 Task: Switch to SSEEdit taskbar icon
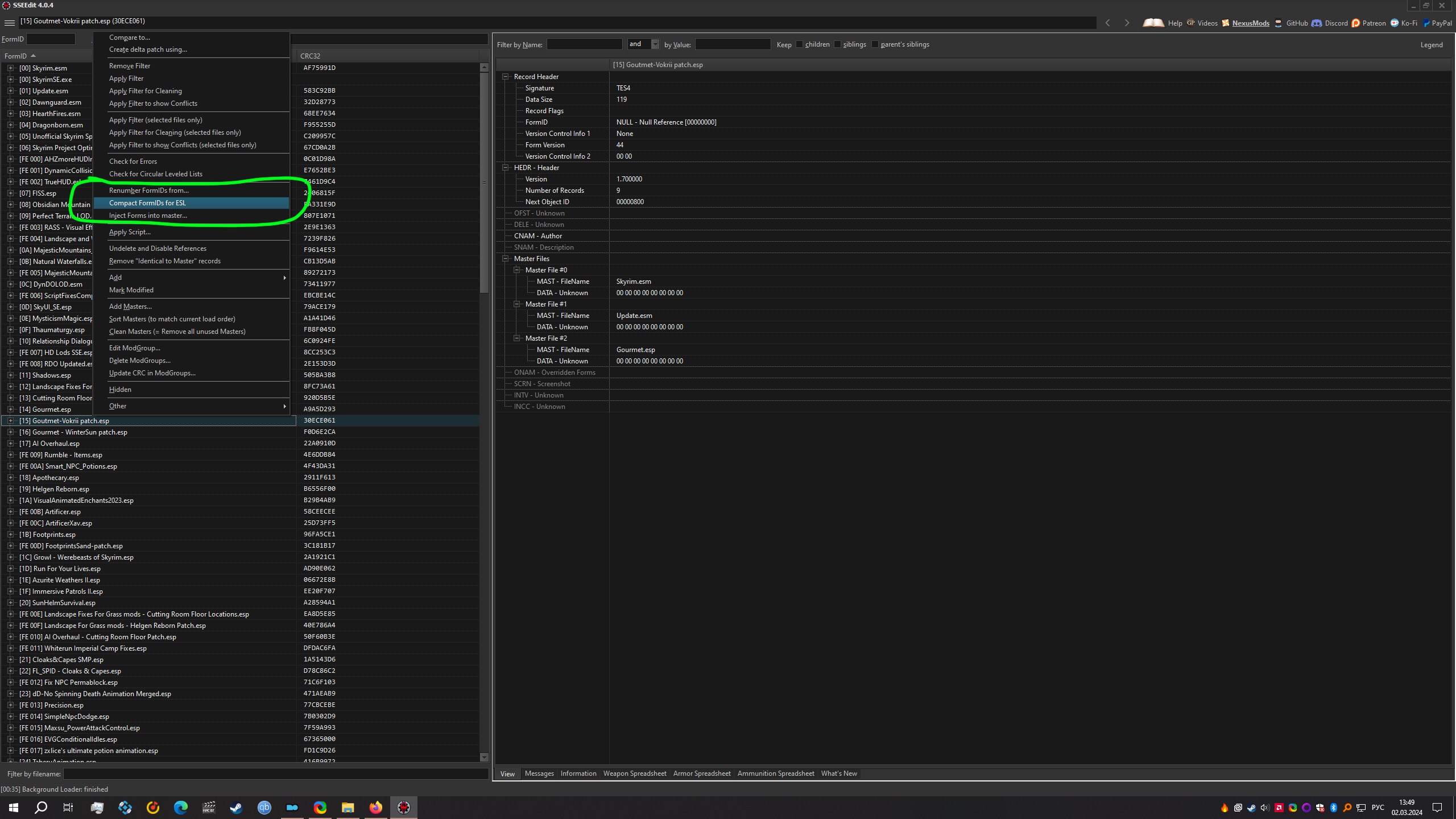(404, 807)
